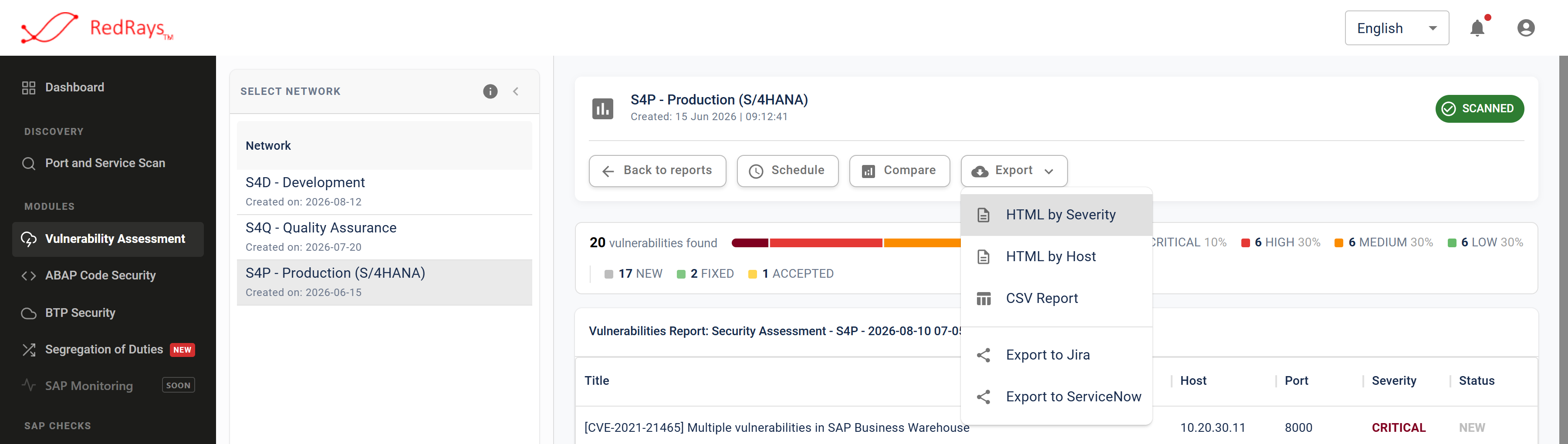Select S4Q - Quality Assurance network
Screen dimensions: 1568x444
click(x=384, y=237)
